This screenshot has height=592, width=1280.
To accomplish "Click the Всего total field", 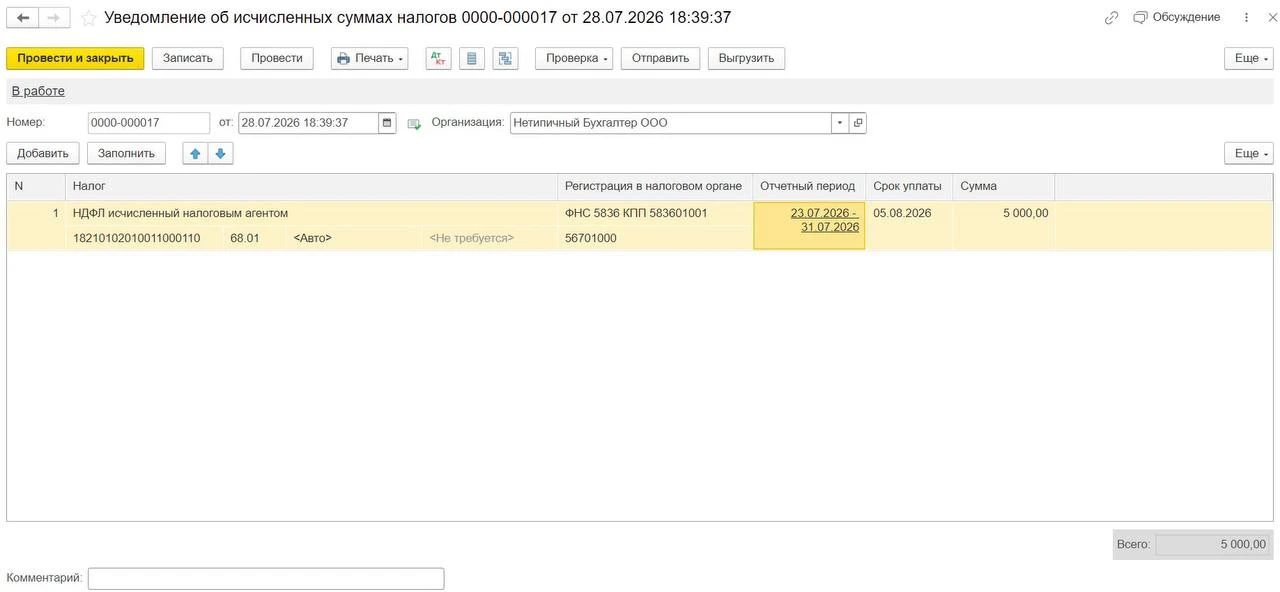I will coord(1213,545).
